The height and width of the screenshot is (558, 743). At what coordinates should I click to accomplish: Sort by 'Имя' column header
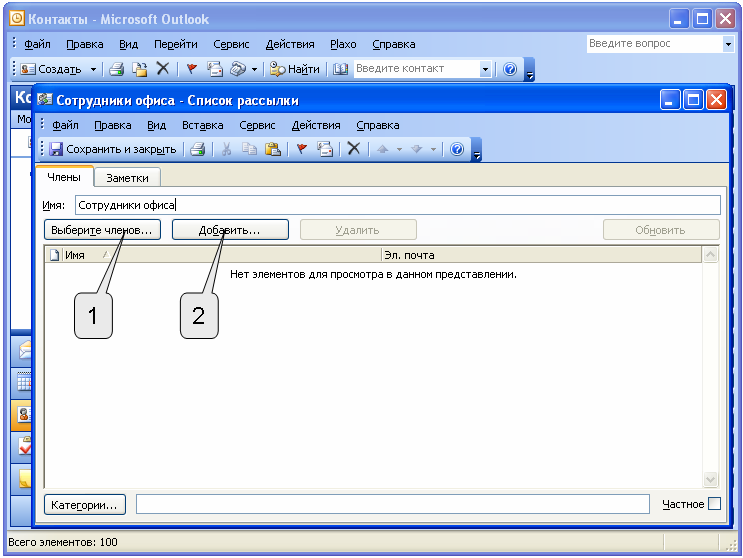click(x=222, y=255)
